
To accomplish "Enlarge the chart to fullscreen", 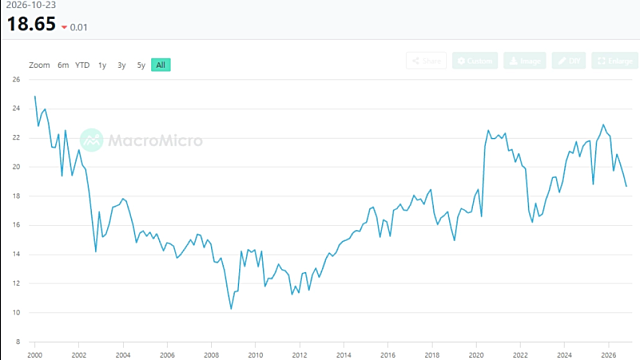I will point(615,61).
